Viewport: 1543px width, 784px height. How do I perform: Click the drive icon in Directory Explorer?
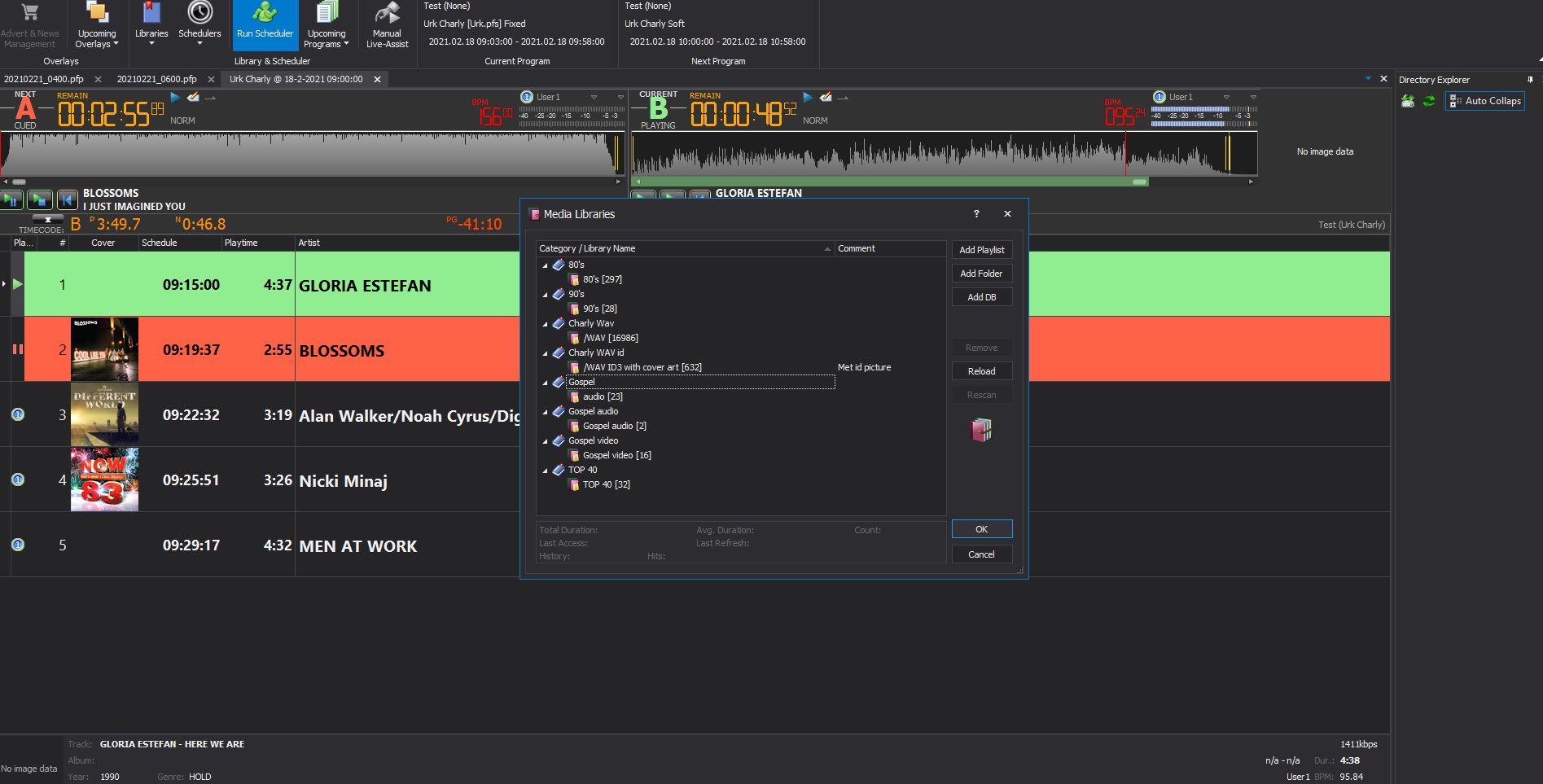(x=1408, y=101)
